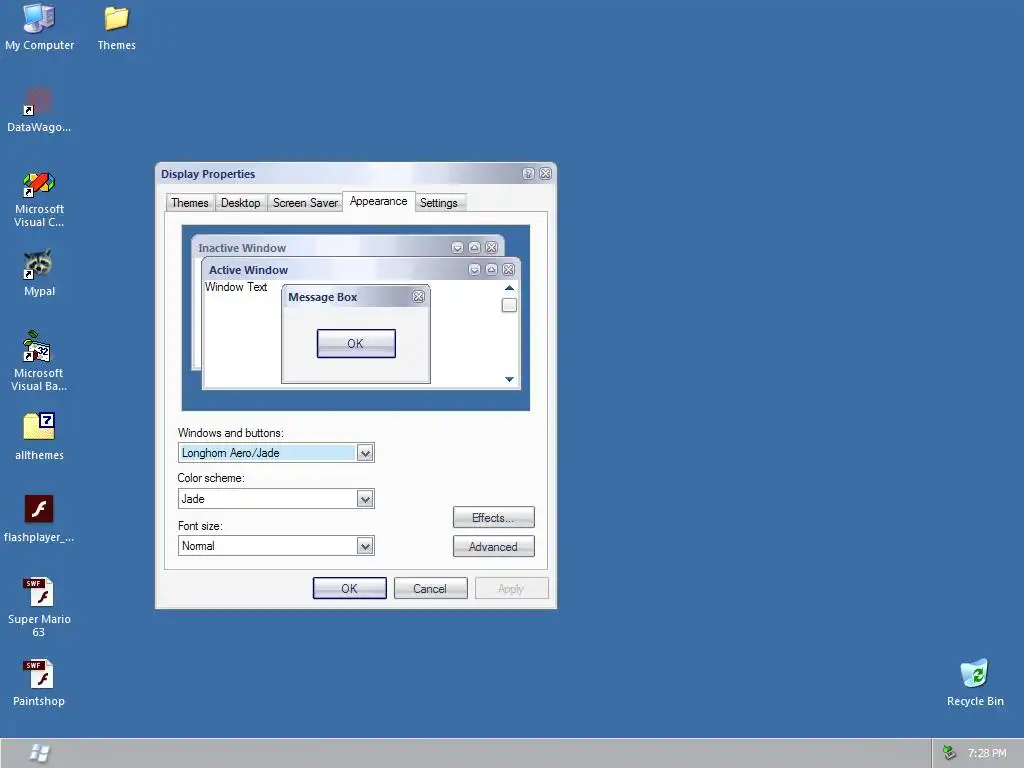Expand the Windows and buttons dropdown arrow
This screenshot has width=1024, height=768.
tap(365, 453)
